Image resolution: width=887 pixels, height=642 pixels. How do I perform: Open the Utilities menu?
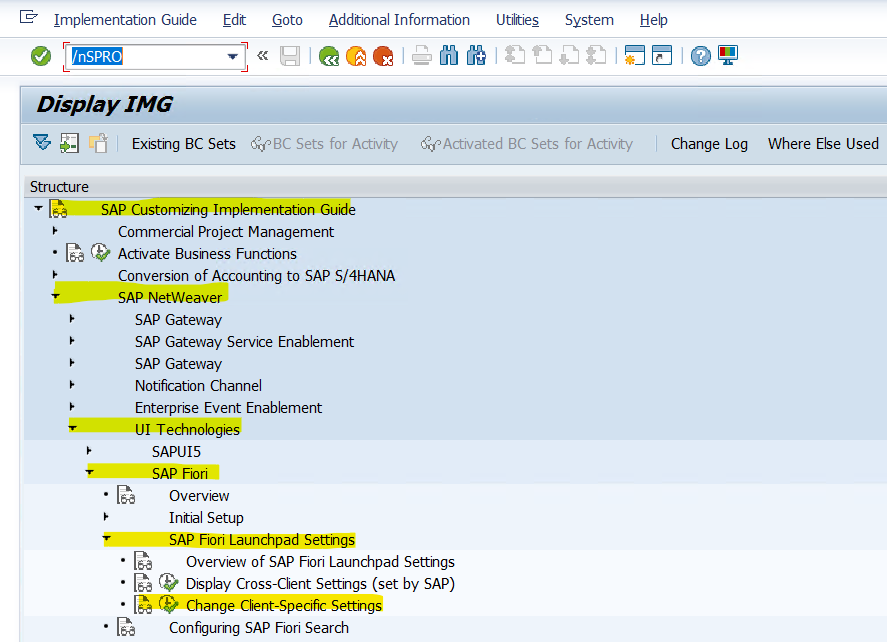[x=517, y=20]
